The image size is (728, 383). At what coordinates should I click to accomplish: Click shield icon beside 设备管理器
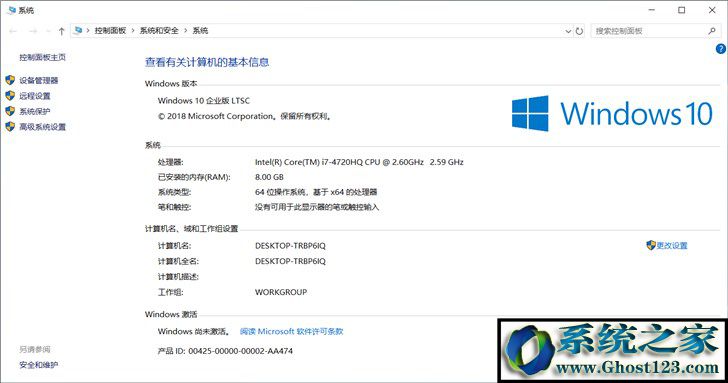10,80
